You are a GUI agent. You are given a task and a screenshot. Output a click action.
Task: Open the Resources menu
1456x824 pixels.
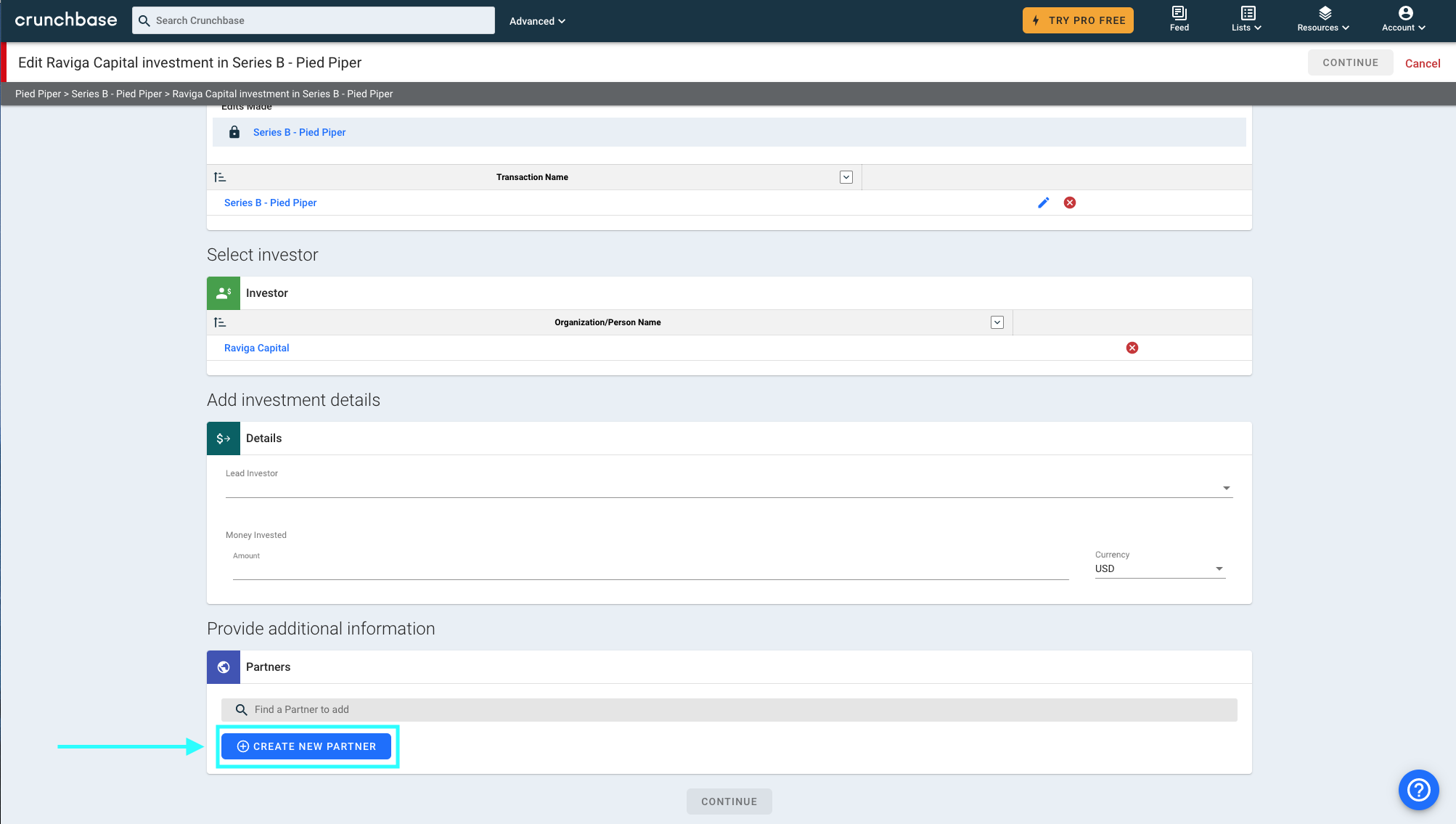(1323, 20)
